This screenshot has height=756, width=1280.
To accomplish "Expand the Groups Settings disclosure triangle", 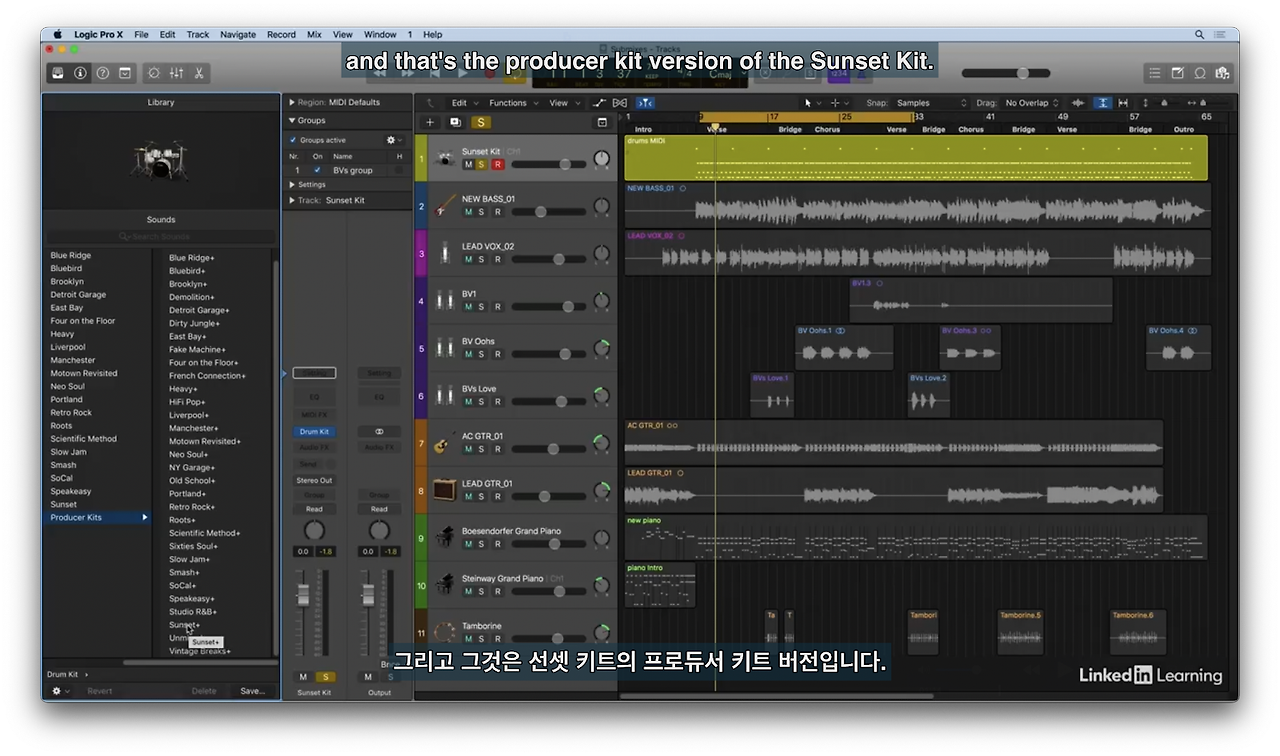I will 292,184.
